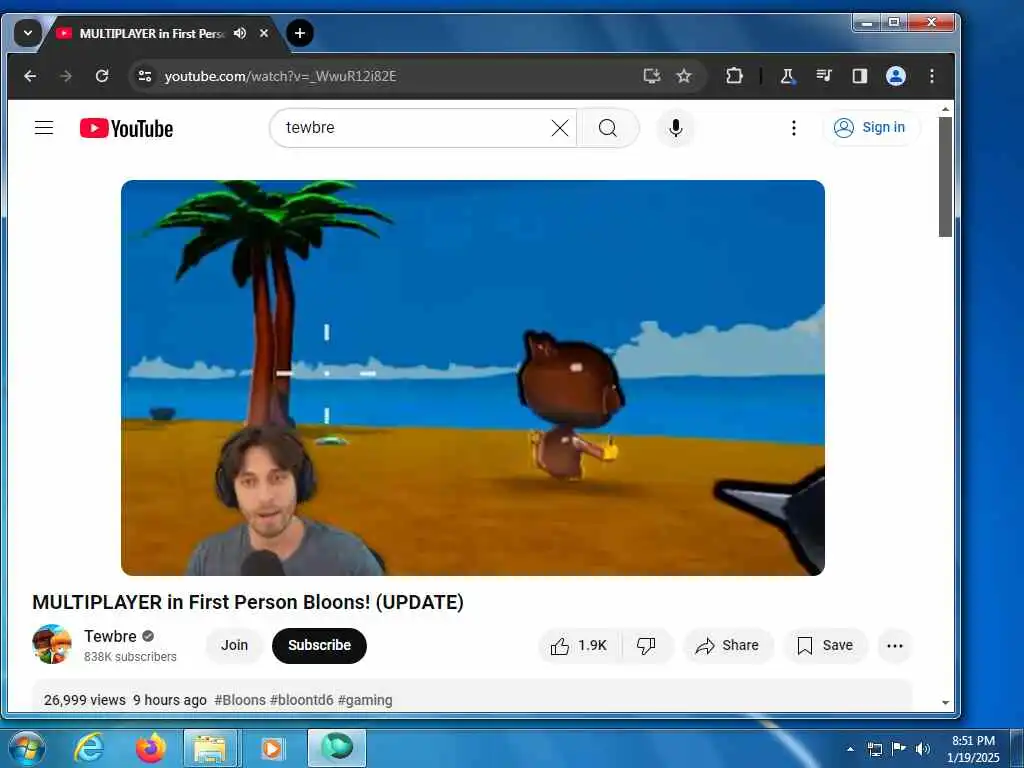The width and height of the screenshot is (1024, 768).
Task: Open YouTube settings three-dot menu
Action: (x=793, y=128)
